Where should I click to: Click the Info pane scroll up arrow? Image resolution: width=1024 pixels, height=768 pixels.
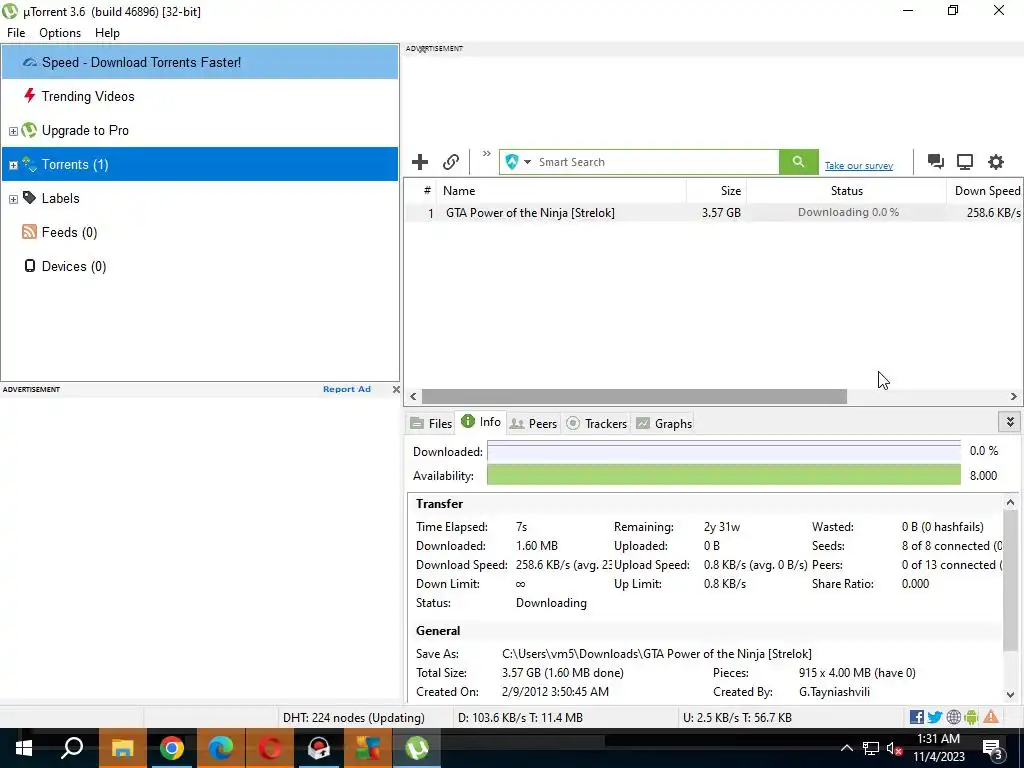(x=1010, y=502)
